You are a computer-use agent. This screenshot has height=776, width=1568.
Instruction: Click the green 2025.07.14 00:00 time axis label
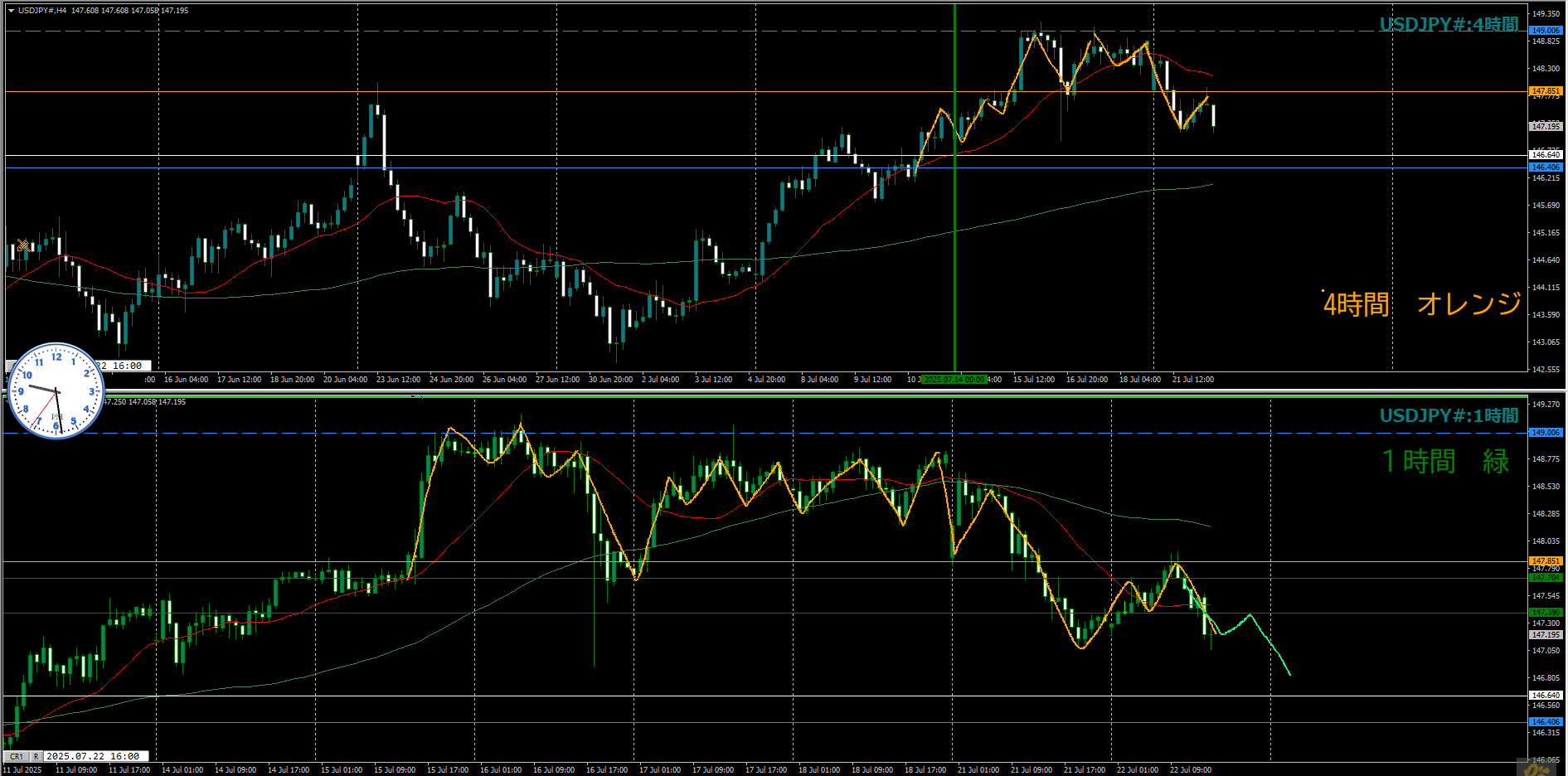point(954,380)
